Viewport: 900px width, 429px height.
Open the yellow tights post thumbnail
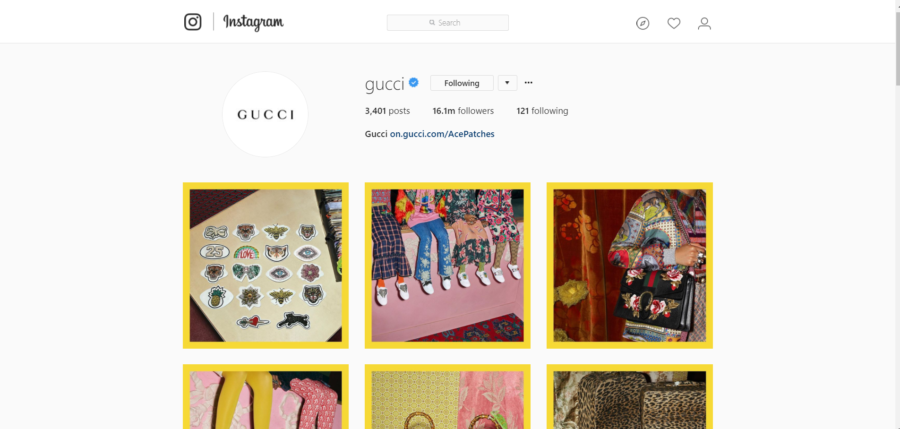[x=266, y=396]
